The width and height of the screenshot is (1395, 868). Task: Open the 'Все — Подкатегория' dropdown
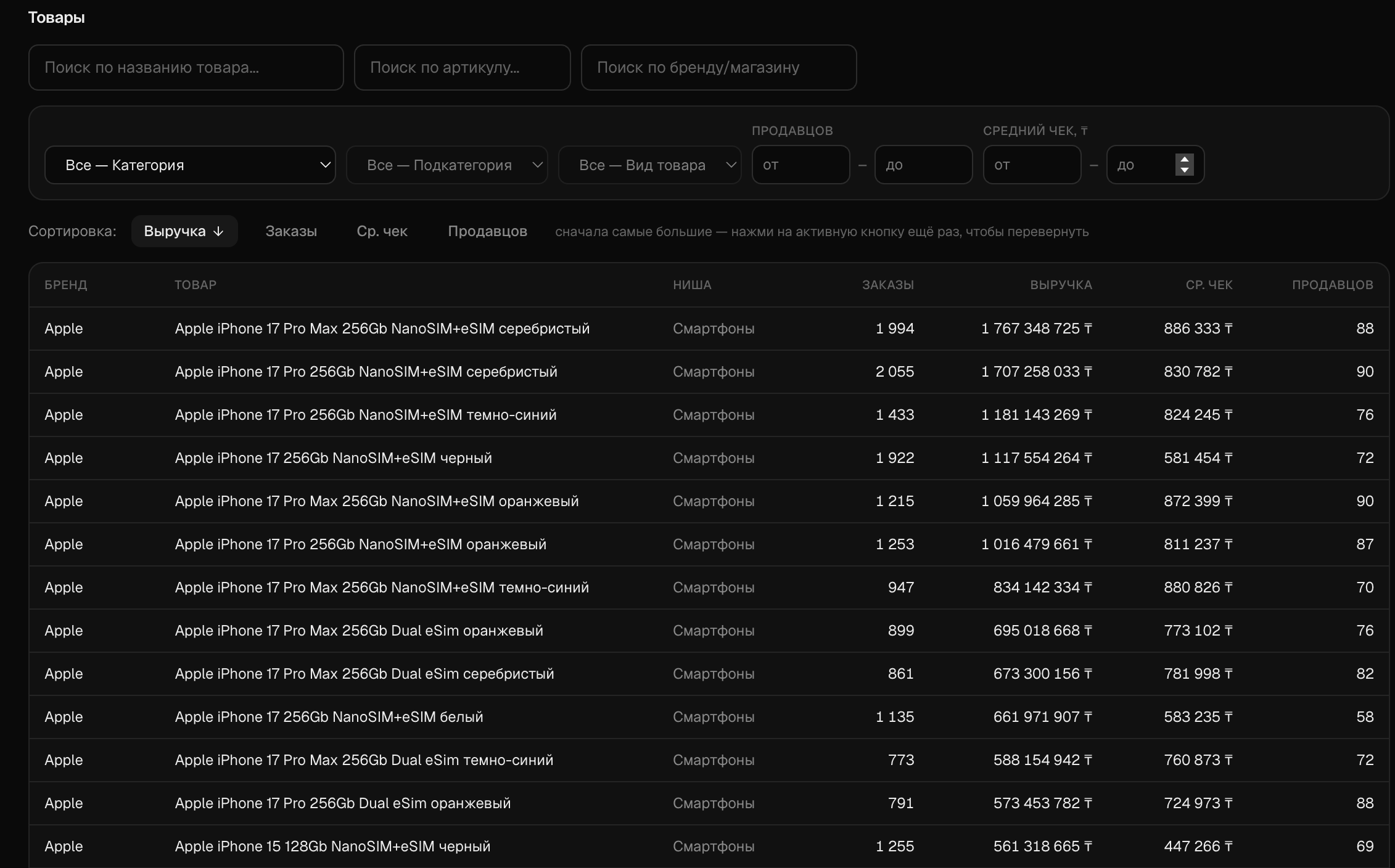click(447, 165)
